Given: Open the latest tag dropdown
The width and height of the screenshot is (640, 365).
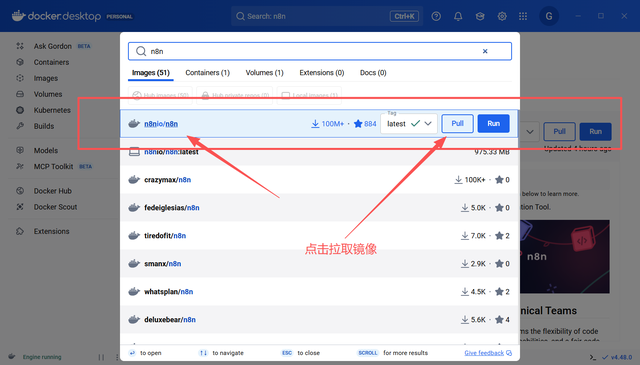Looking at the screenshot, I should point(409,124).
